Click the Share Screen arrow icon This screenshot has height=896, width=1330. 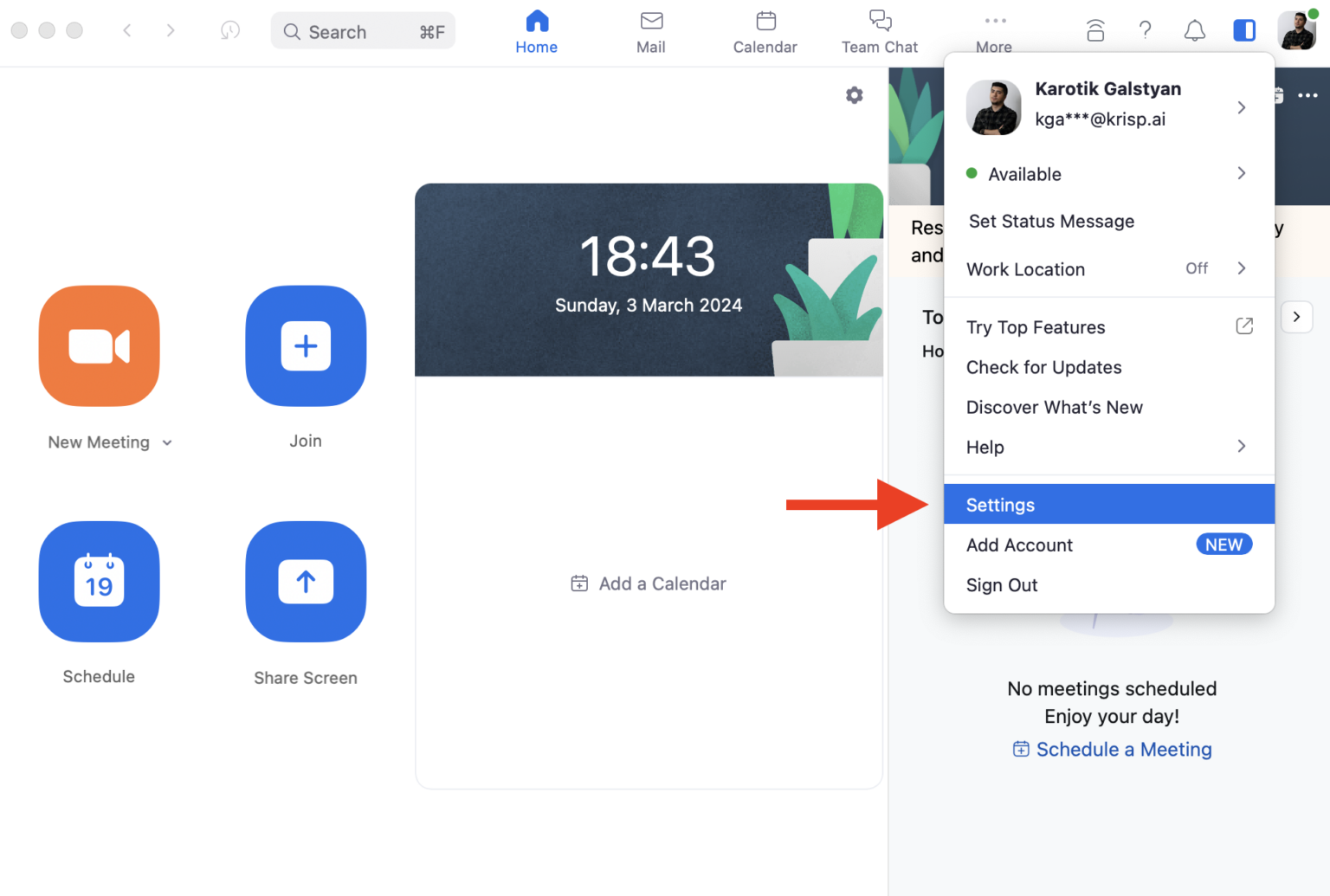306,582
